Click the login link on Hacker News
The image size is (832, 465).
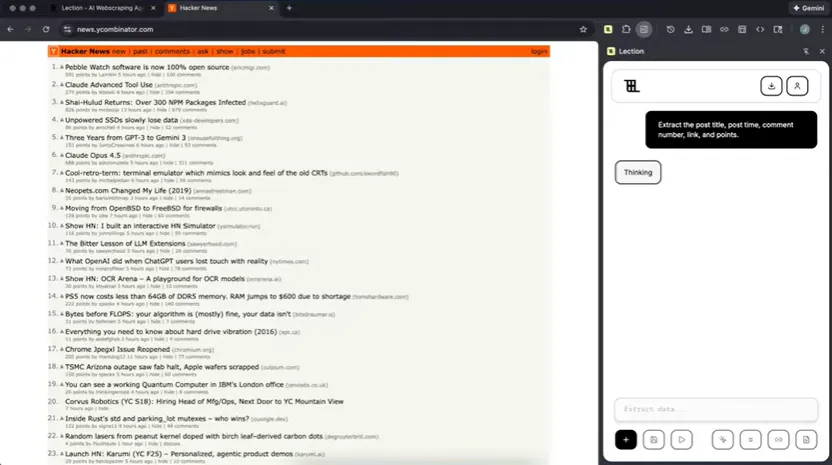[539, 51]
